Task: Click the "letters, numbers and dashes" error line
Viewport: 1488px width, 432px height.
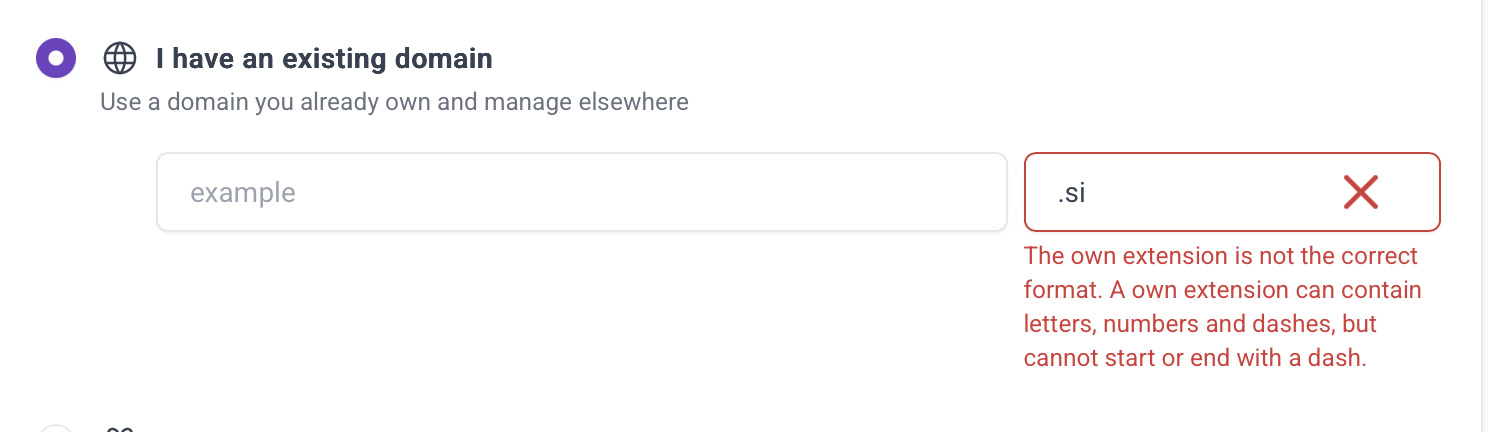Action: (x=1200, y=324)
